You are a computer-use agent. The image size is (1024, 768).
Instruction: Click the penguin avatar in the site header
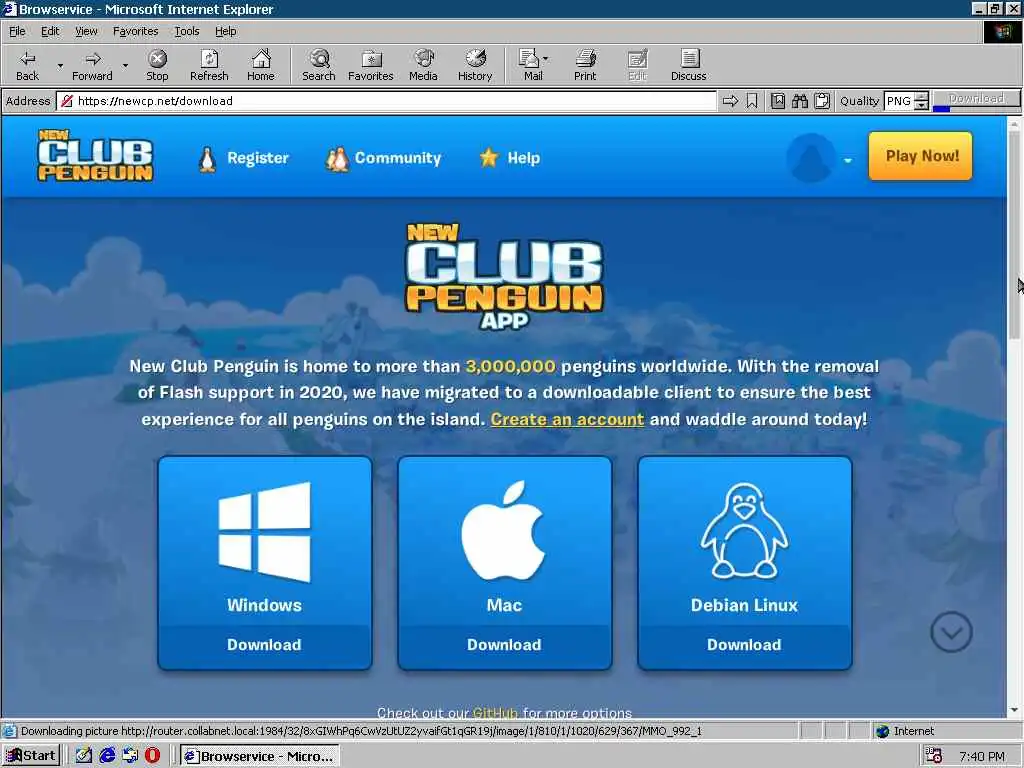click(811, 158)
